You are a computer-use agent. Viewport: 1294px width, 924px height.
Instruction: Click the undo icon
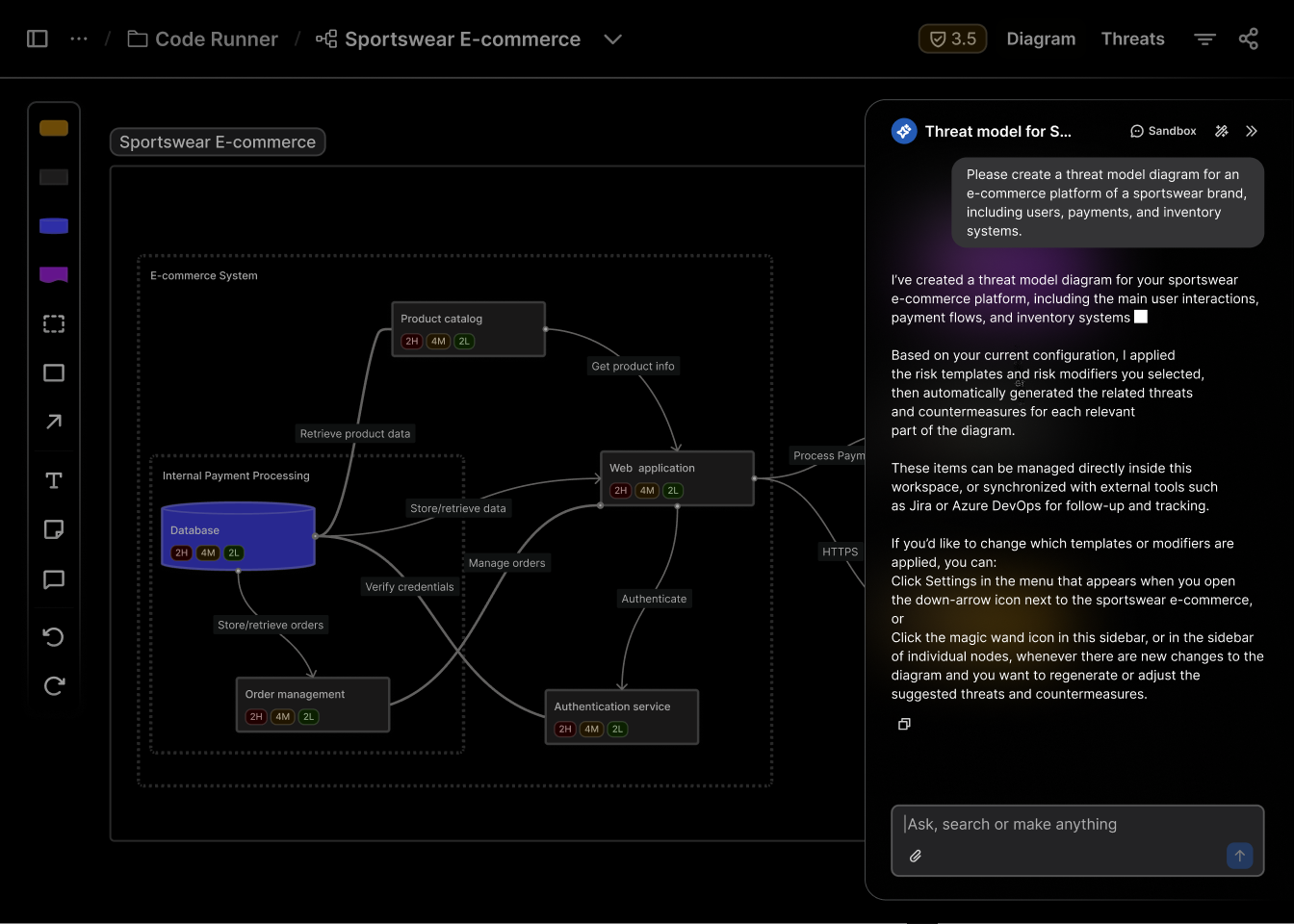(54, 636)
